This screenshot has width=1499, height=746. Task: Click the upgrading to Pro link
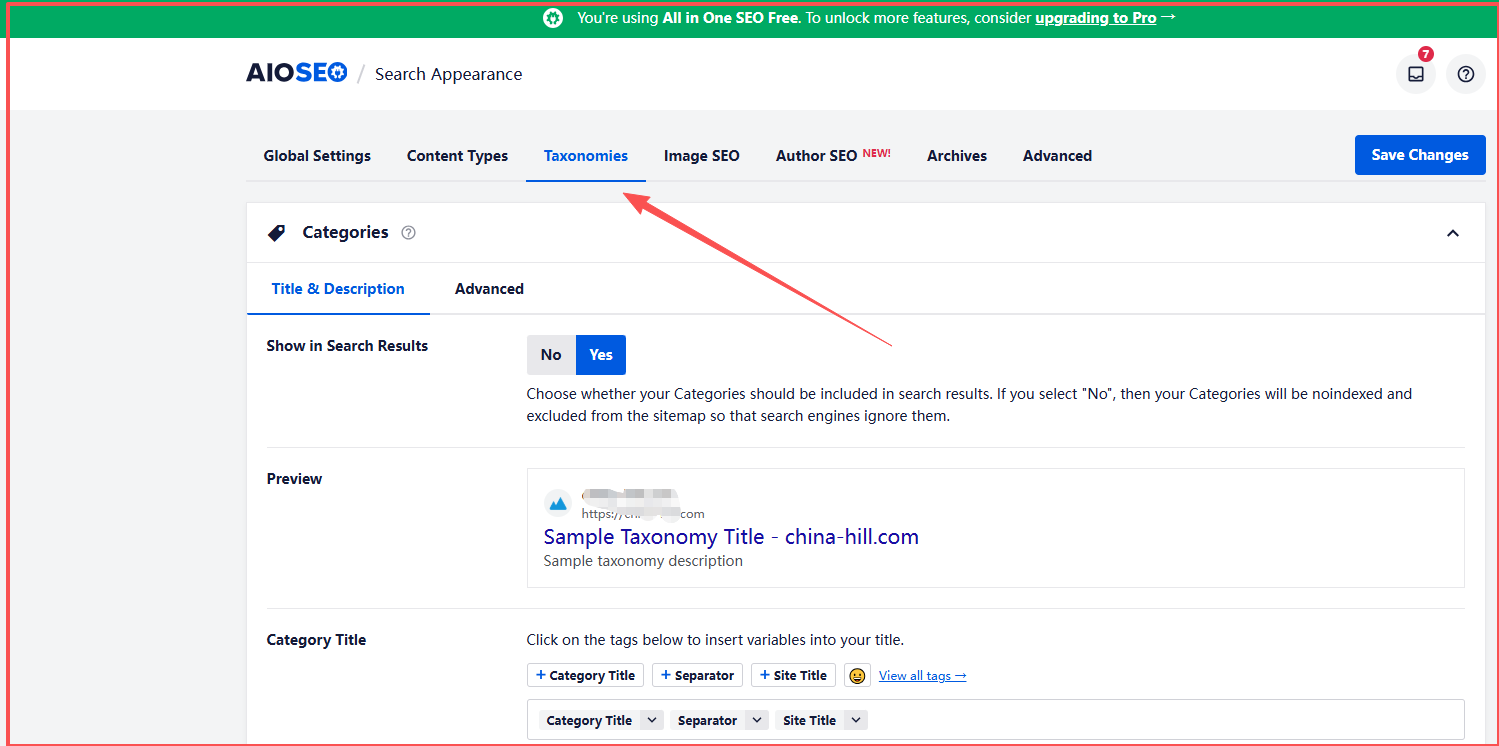1096,18
